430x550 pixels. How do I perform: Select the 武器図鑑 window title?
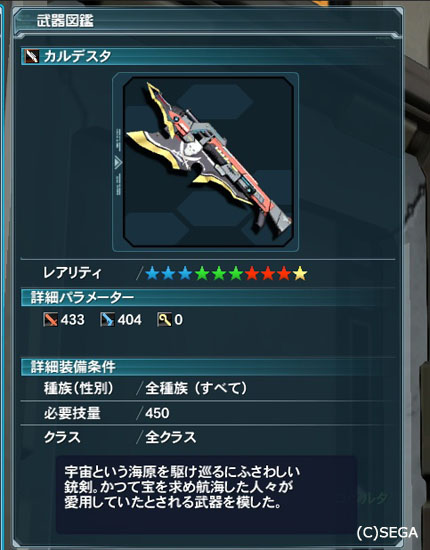tap(65, 21)
